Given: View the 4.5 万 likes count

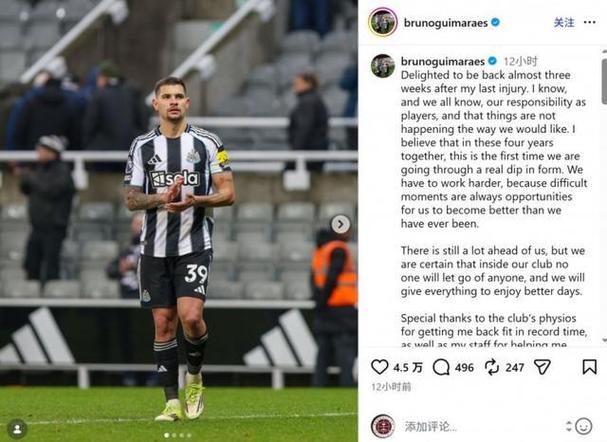Looking at the screenshot, I should click(x=408, y=367).
